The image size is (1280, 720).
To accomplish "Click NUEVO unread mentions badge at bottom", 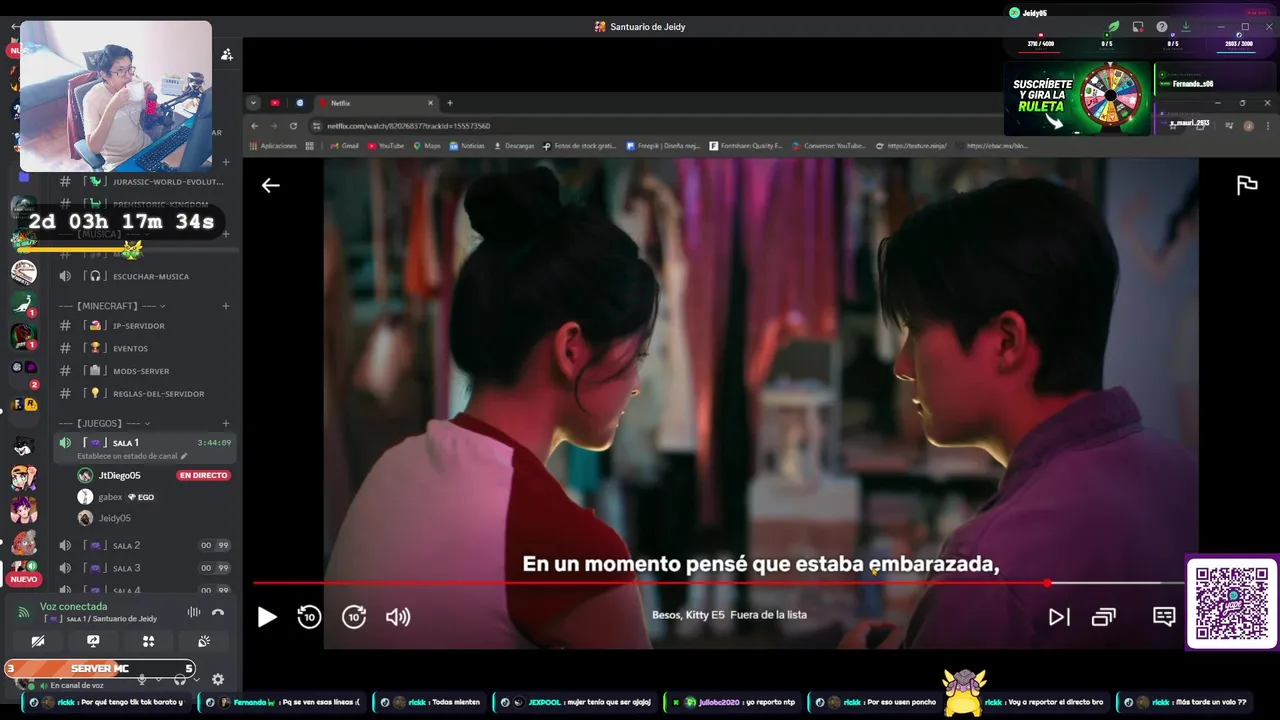I will [x=24, y=579].
